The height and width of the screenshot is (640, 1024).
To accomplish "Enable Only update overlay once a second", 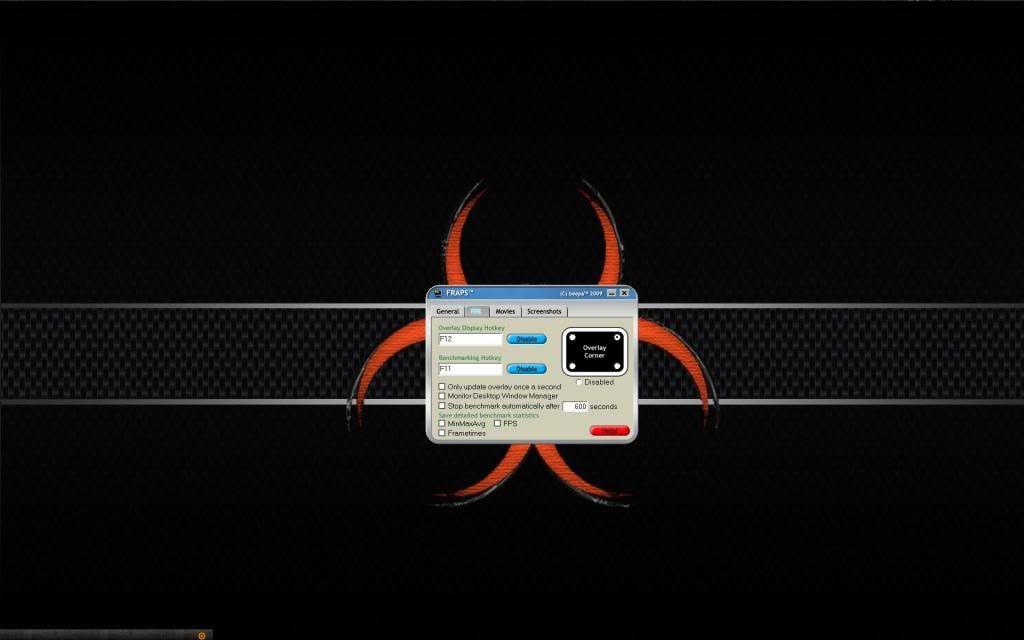I will pyautogui.click(x=442, y=387).
